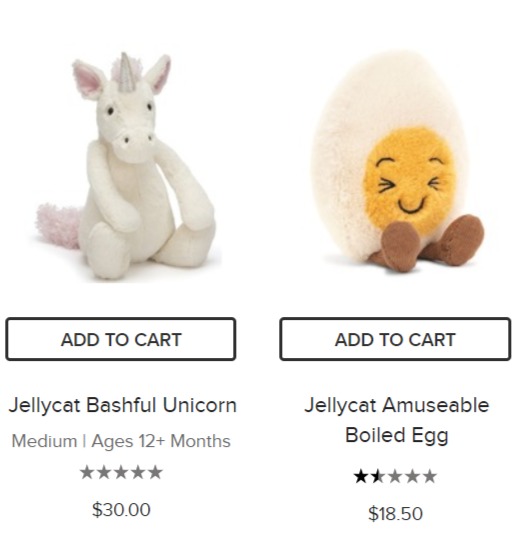Click the Medium | Ages 12+ Months text
Screen dimensions: 529x556
[121, 441]
